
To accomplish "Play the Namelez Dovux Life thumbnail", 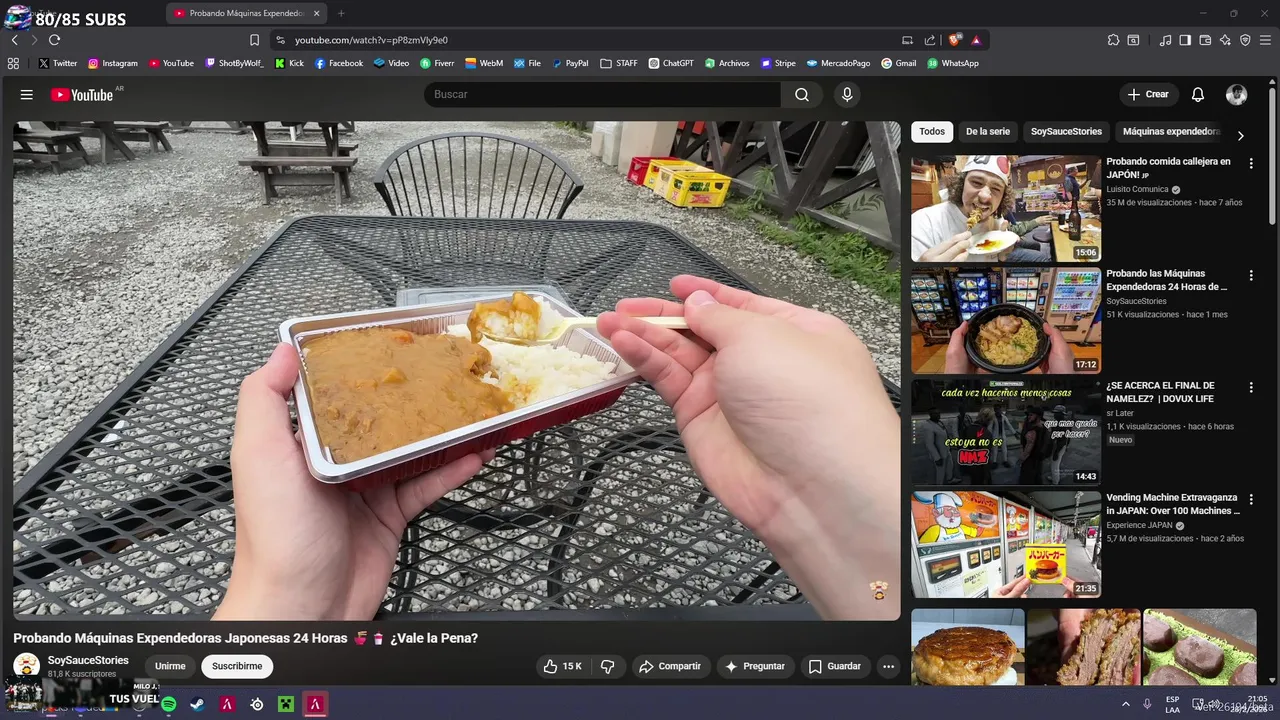I will 1005,432.
